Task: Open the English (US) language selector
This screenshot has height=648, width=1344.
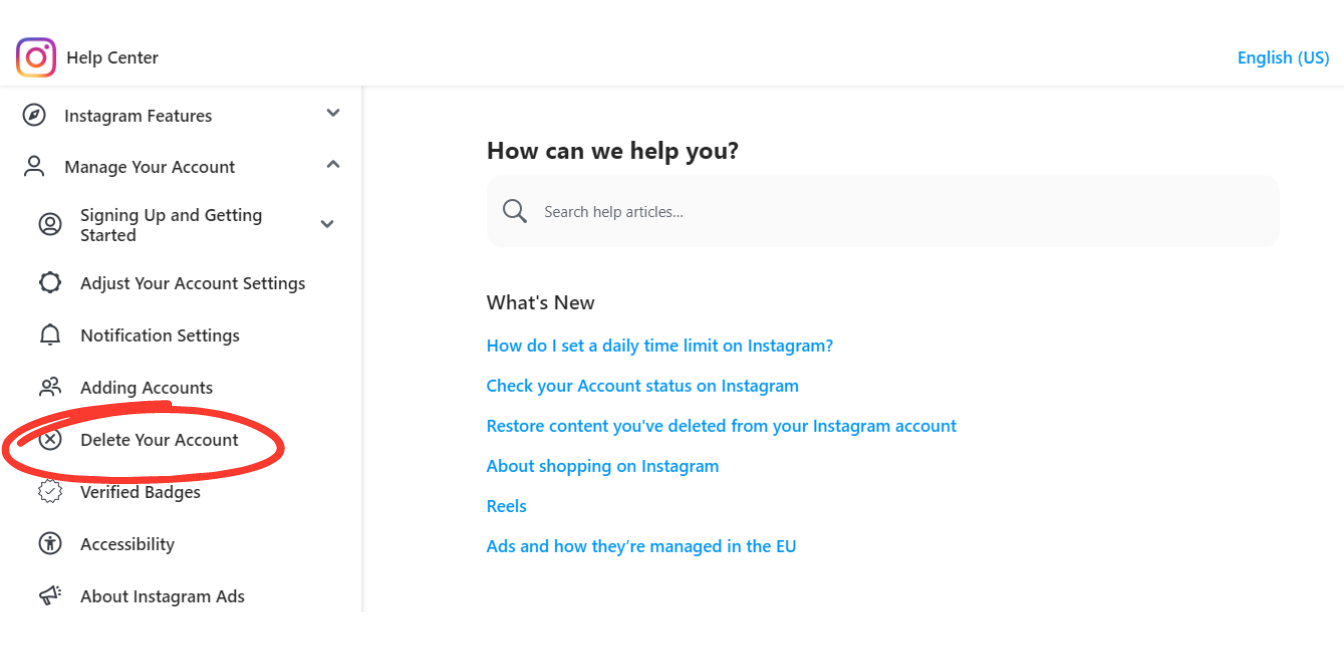Action: (x=1283, y=58)
